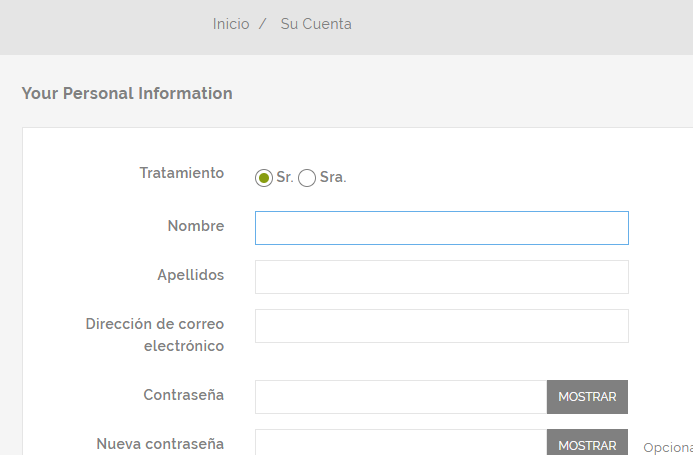Click the Tratamiento label

[x=182, y=173]
